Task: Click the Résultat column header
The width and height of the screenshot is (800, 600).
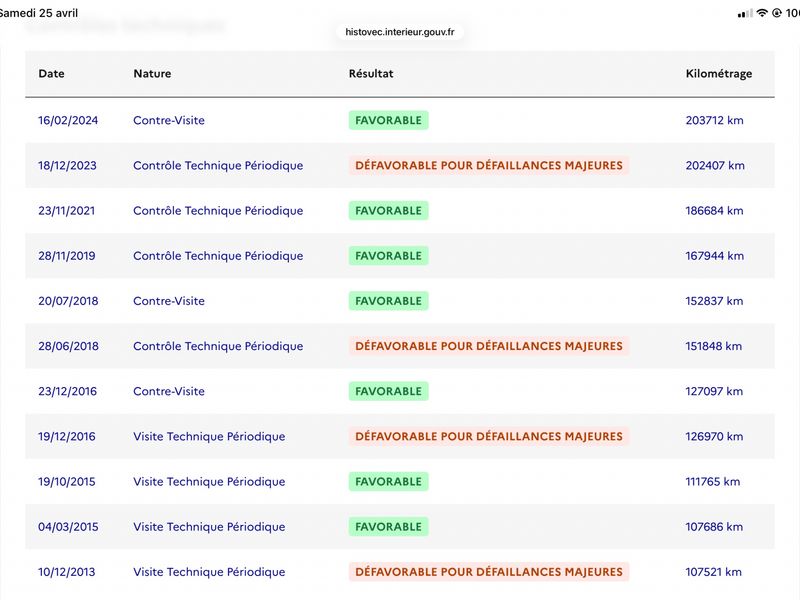Action: (371, 73)
